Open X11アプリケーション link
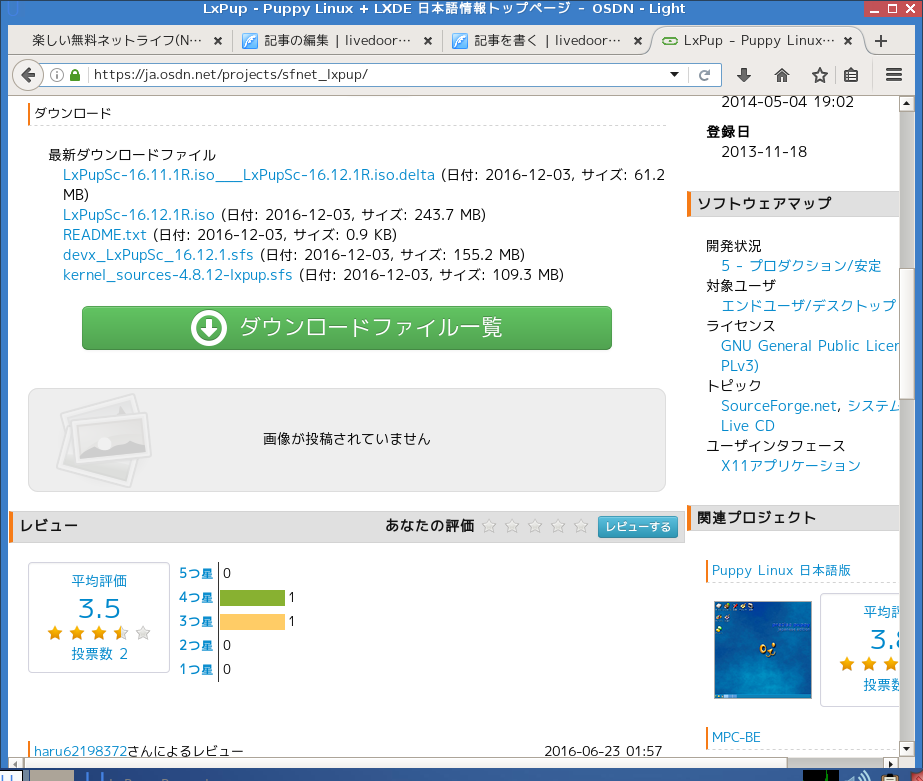The width and height of the screenshot is (923, 781). pos(791,466)
